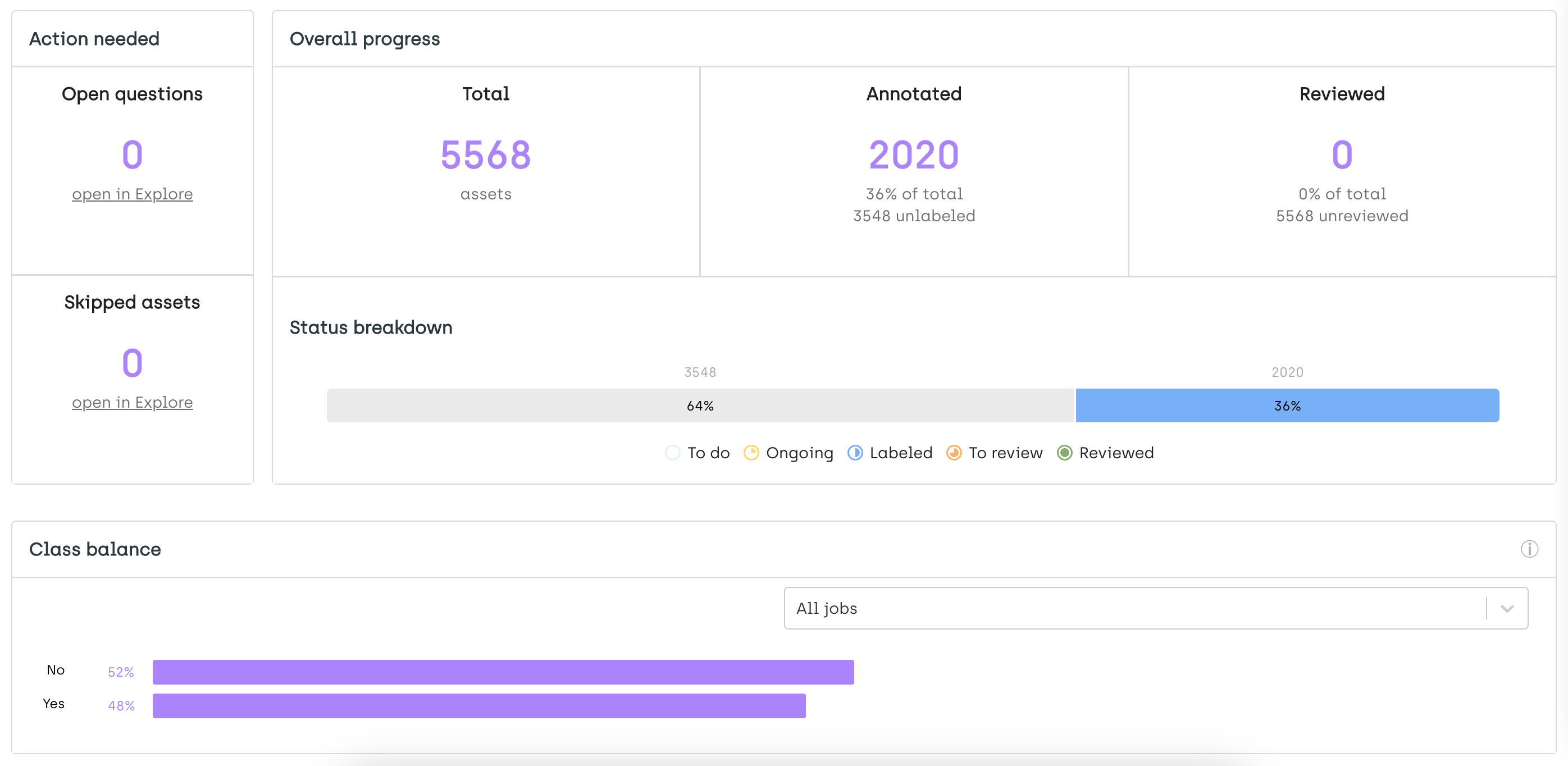This screenshot has width=1568, height=766.
Task: Open Explore link under Open questions
Action: click(x=132, y=194)
